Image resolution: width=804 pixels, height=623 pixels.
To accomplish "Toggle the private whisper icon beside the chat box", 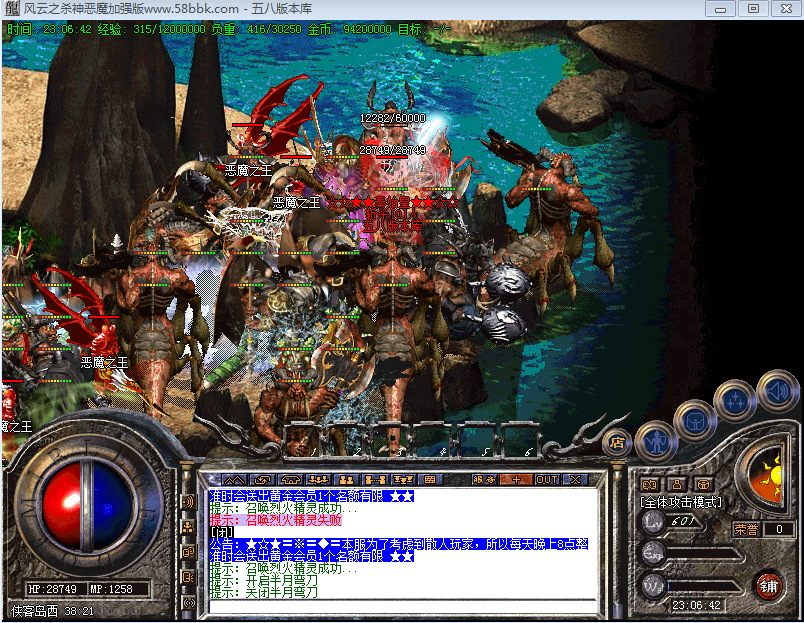I will [x=188, y=577].
